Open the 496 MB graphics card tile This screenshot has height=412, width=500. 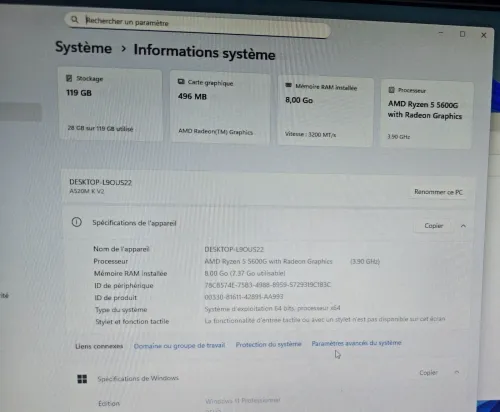click(x=220, y=107)
